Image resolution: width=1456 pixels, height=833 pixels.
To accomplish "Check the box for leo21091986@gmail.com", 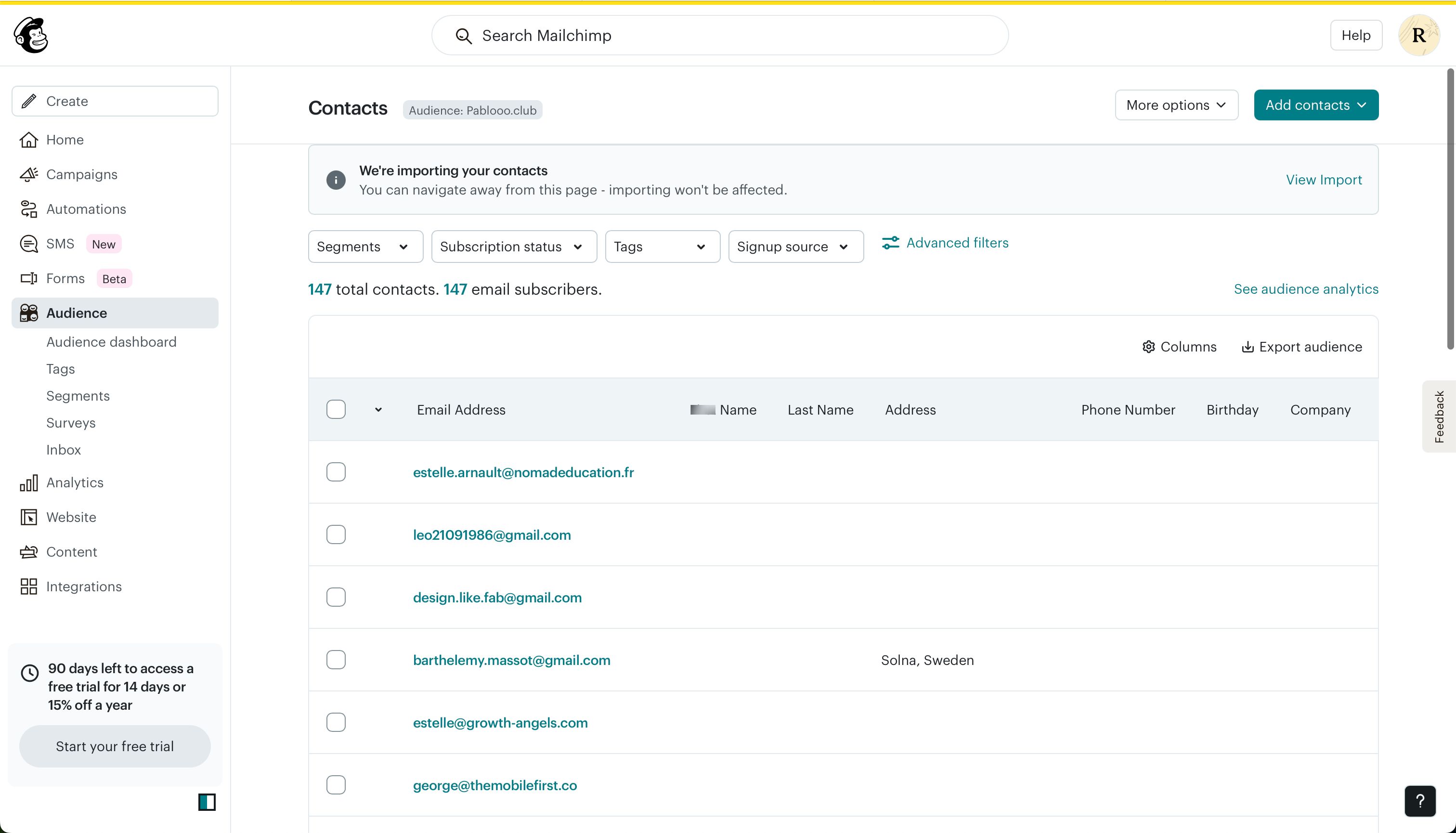I will pyautogui.click(x=336, y=534).
